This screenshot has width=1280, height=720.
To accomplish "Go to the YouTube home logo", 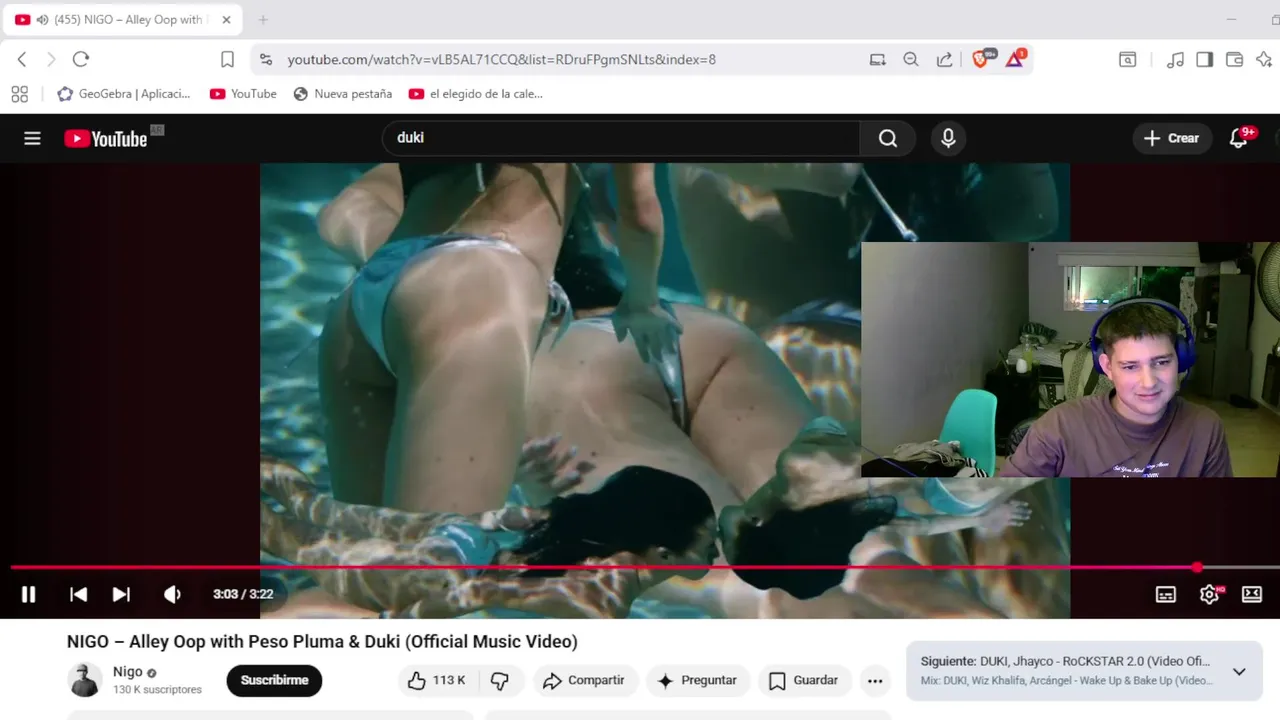I will 106,139.
